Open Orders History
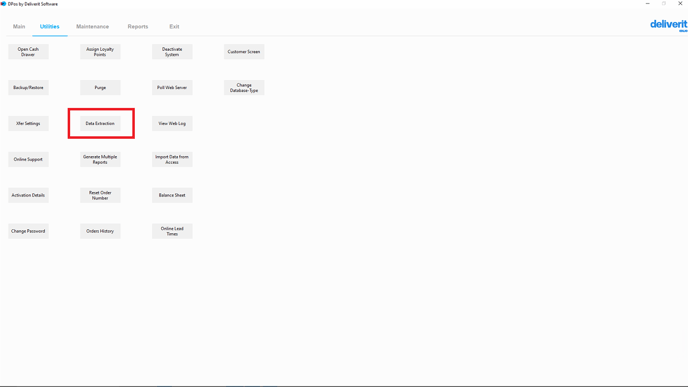688x387 pixels. click(100, 231)
